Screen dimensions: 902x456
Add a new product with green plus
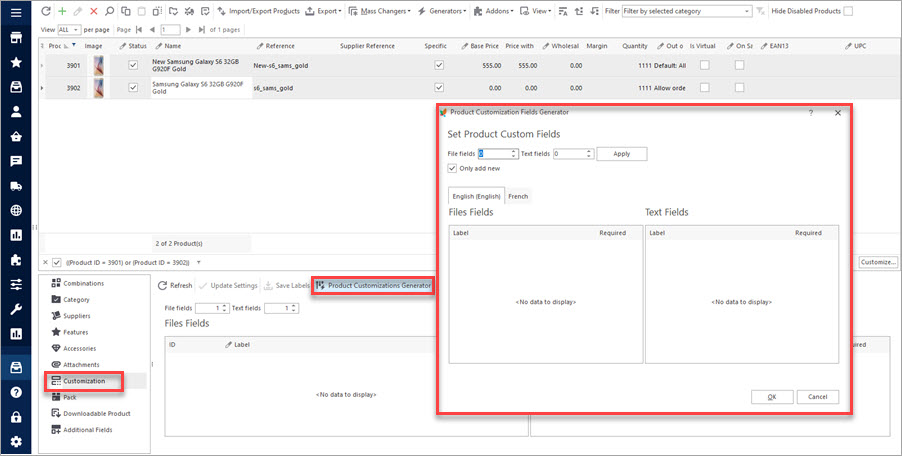(x=63, y=11)
